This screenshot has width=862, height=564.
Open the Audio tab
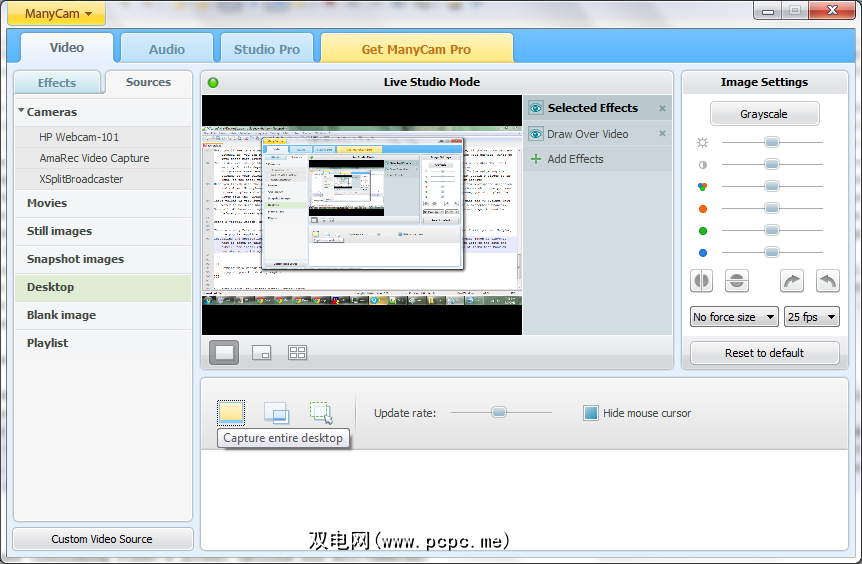pyautogui.click(x=167, y=49)
